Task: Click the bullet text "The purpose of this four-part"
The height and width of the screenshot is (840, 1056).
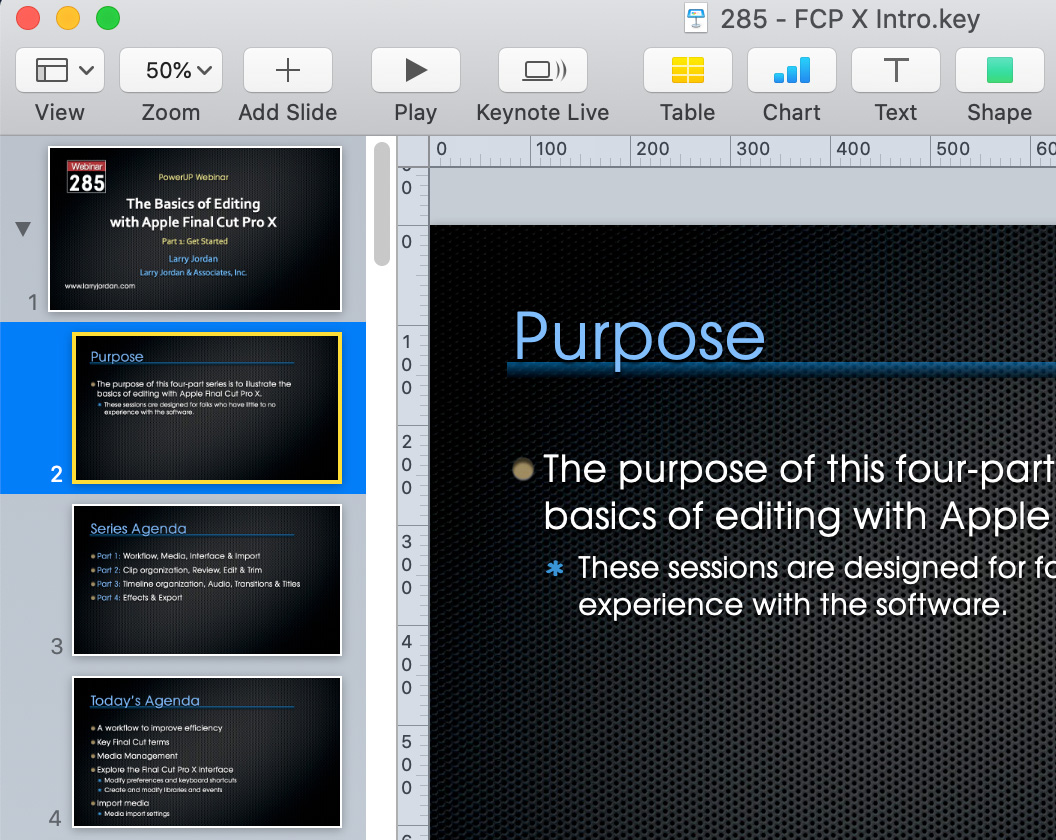Action: point(798,469)
